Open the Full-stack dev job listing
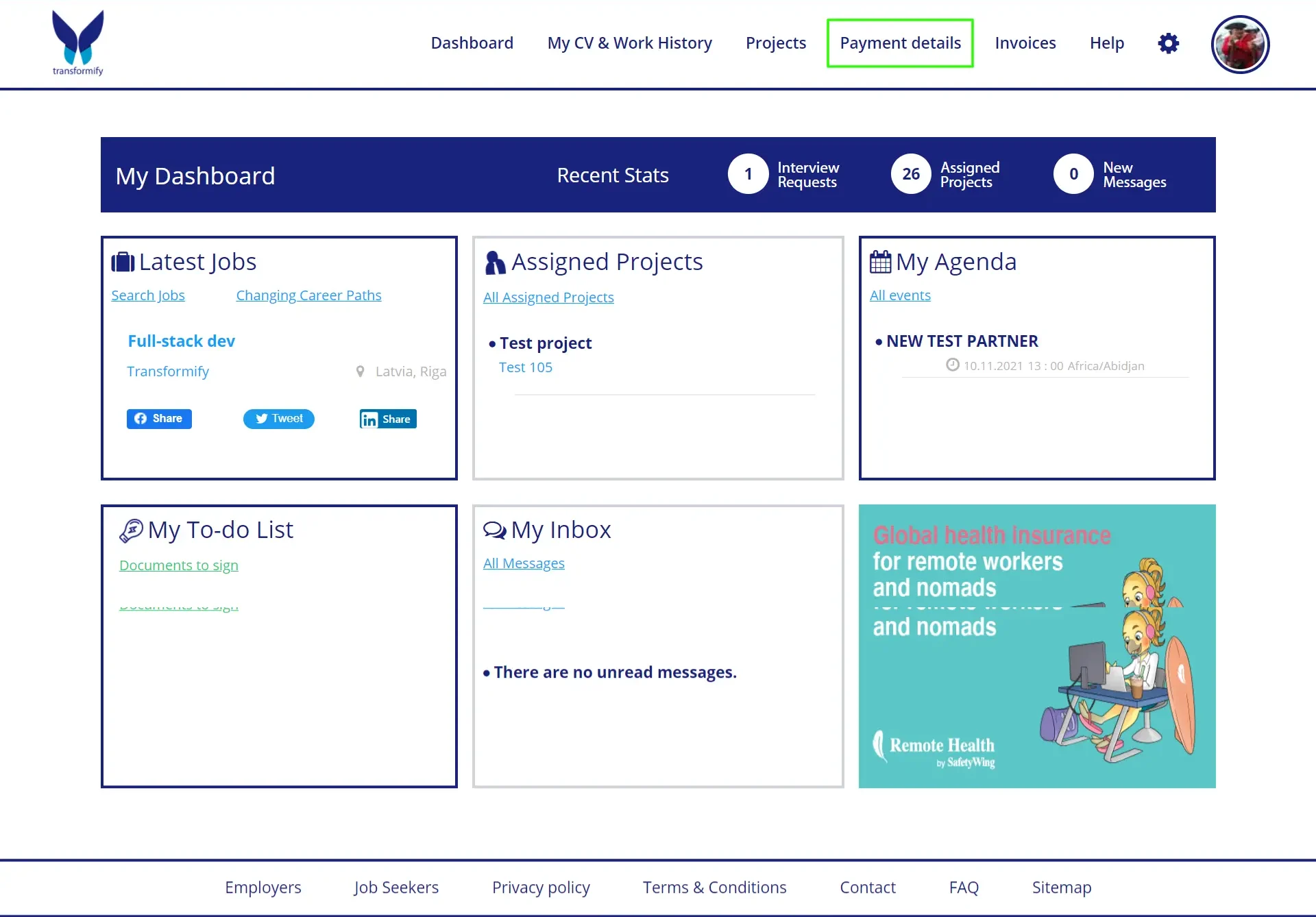Image resolution: width=1316 pixels, height=917 pixels. click(x=182, y=341)
